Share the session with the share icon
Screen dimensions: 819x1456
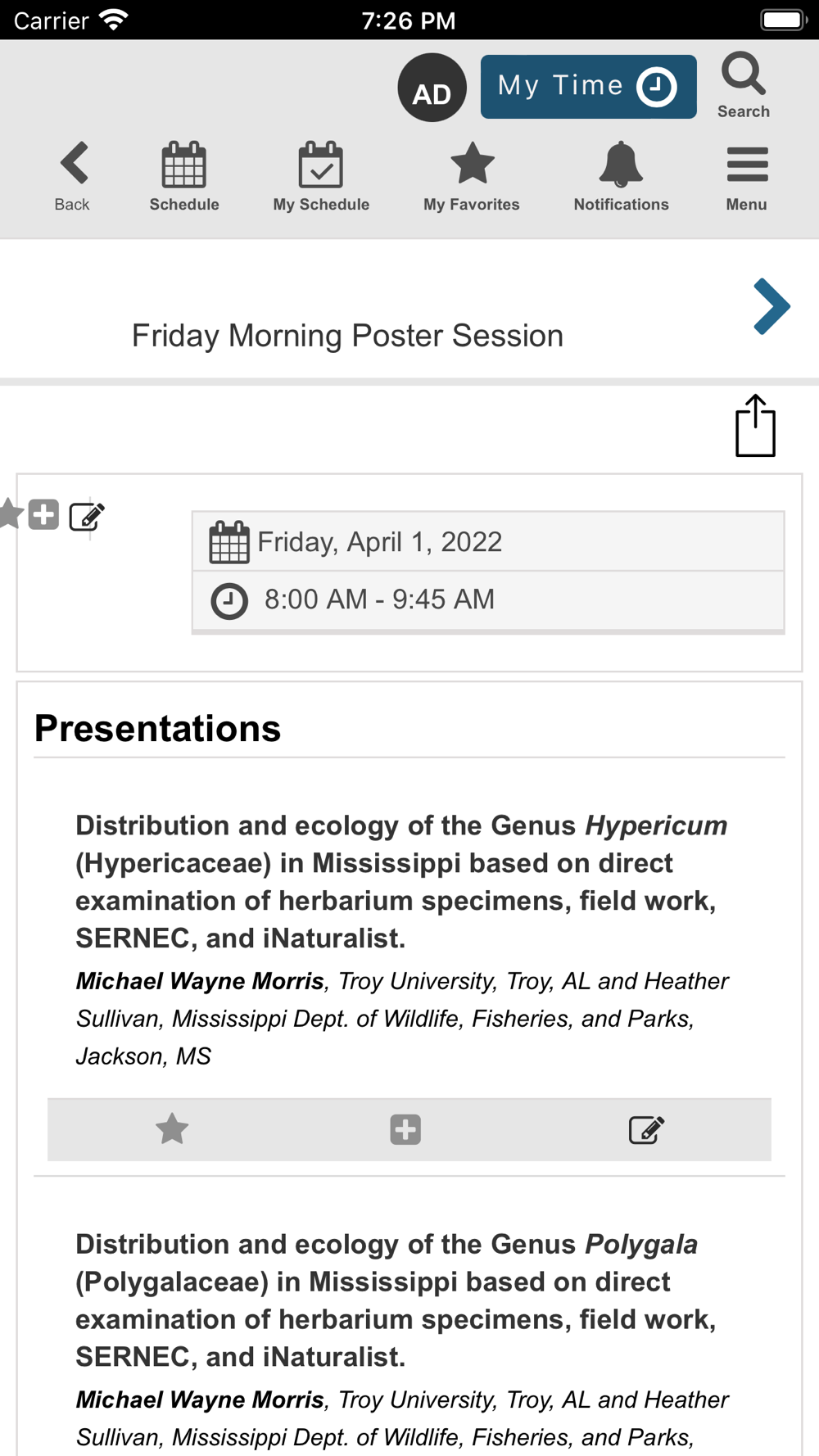[x=755, y=425]
